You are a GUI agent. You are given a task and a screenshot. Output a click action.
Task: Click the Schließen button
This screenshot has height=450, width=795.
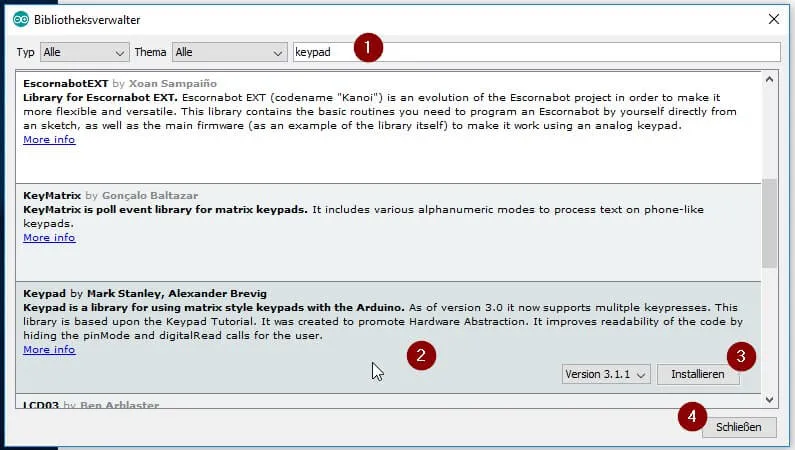[x=739, y=427]
